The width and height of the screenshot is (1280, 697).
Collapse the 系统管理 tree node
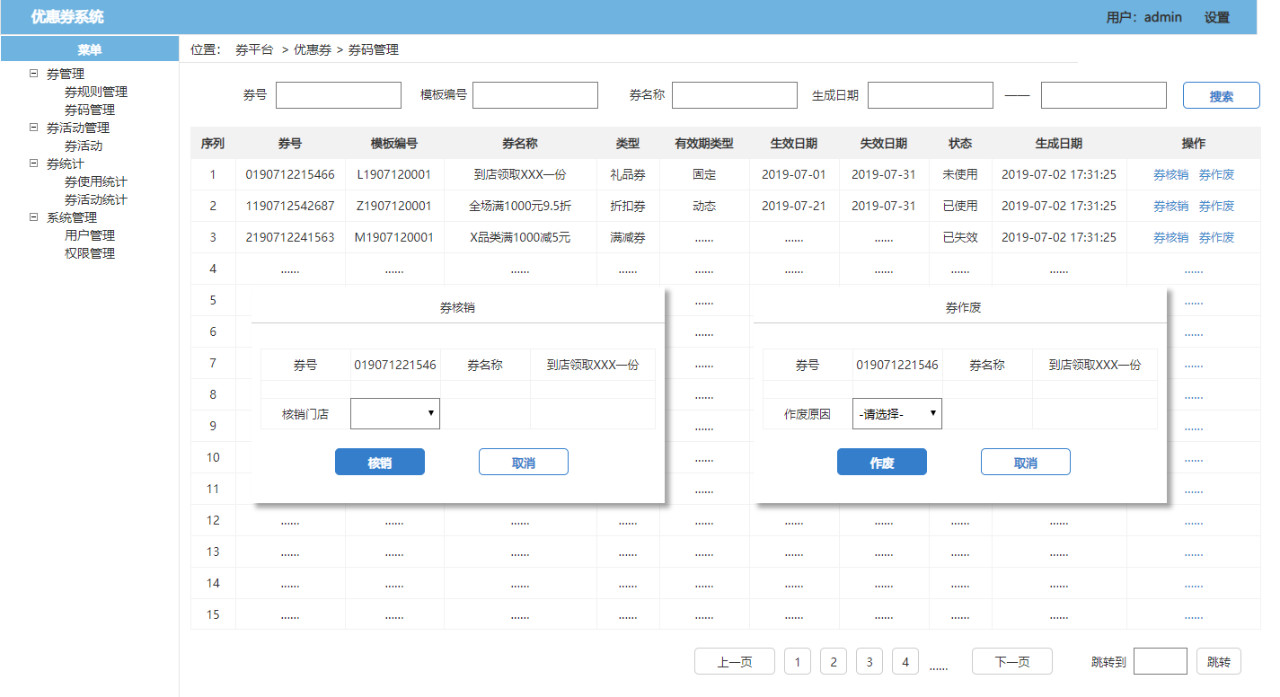tap(34, 218)
